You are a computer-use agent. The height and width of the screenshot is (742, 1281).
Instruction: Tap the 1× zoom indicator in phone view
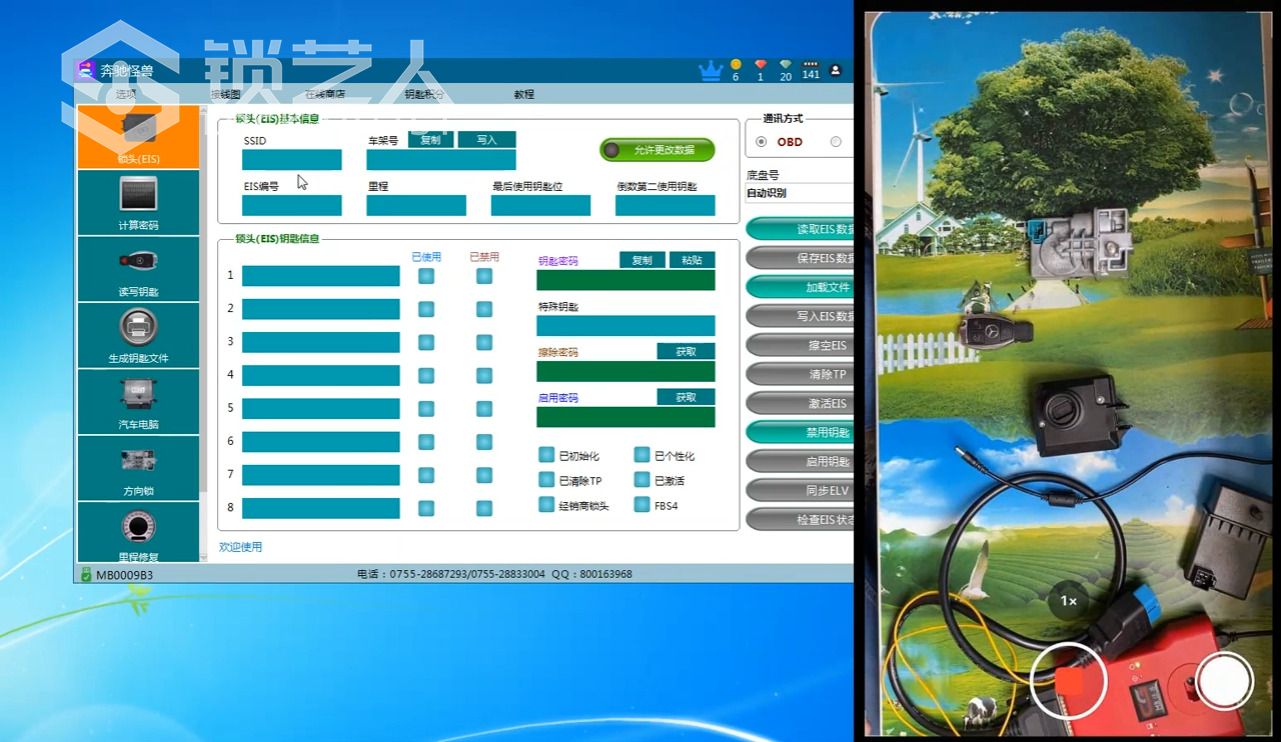(x=1068, y=601)
